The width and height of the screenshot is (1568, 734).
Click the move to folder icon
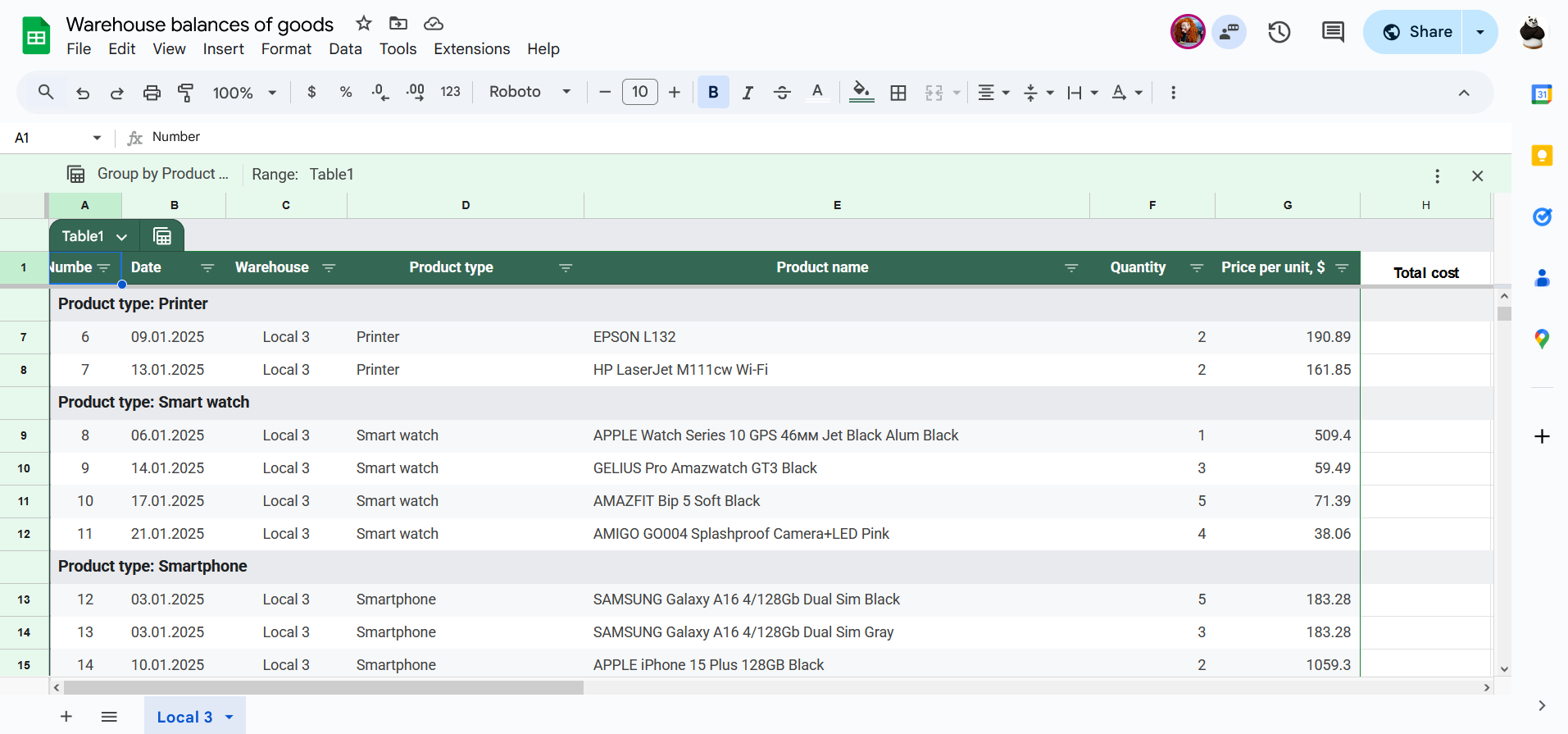click(398, 23)
